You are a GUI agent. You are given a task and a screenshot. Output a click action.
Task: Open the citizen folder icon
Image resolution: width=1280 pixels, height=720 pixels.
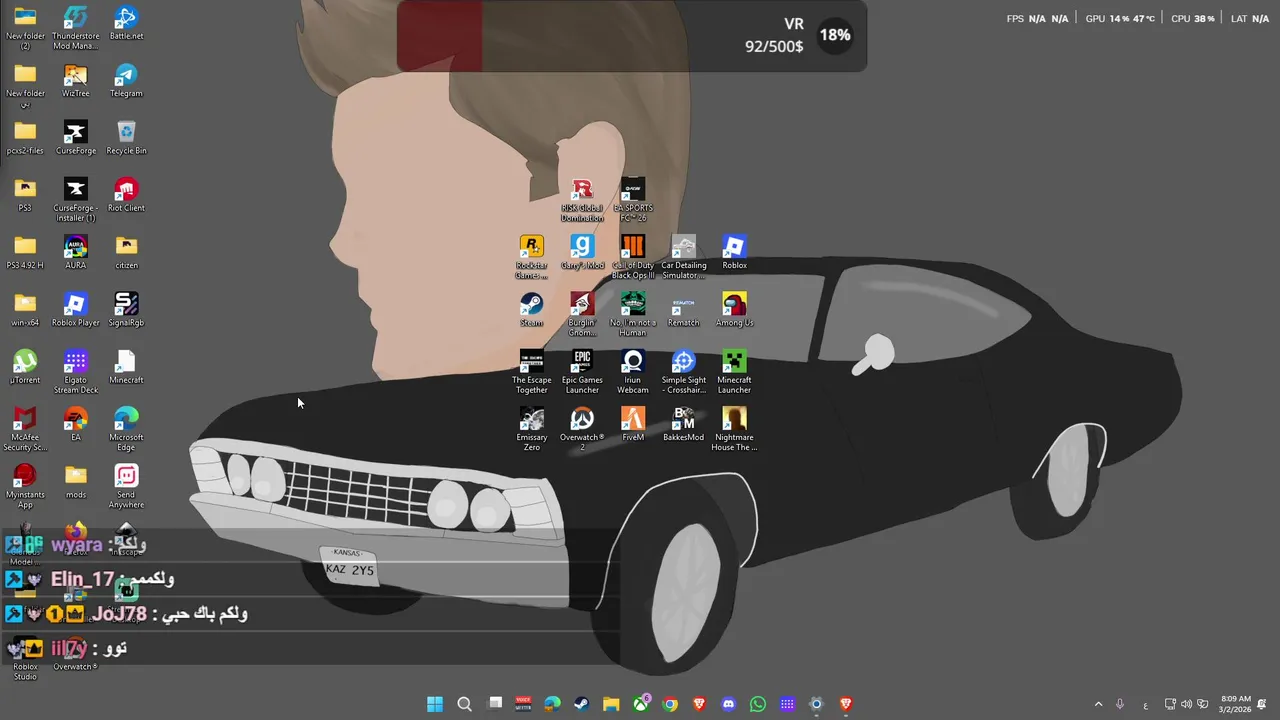point(126,252)
